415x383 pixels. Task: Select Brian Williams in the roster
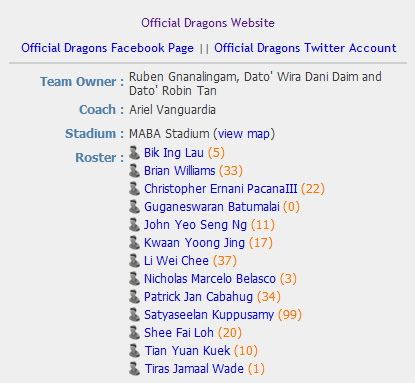click(180, 171)
